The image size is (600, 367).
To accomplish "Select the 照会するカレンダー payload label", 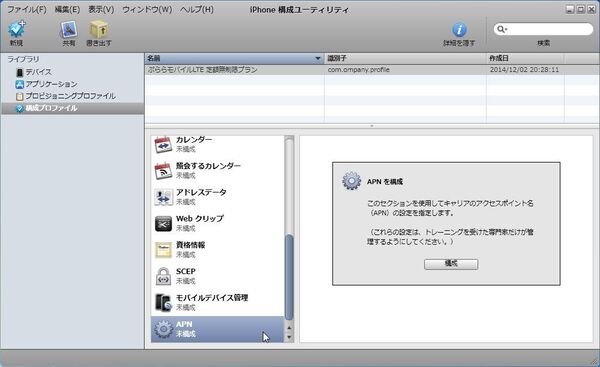I will click(x=208, y=166).
